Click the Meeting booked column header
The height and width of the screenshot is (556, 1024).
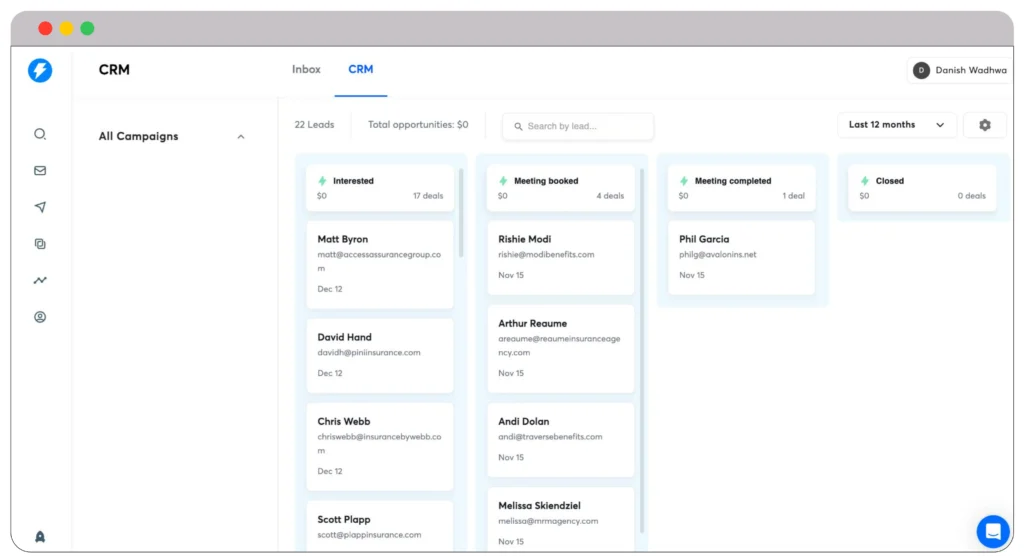560,188
